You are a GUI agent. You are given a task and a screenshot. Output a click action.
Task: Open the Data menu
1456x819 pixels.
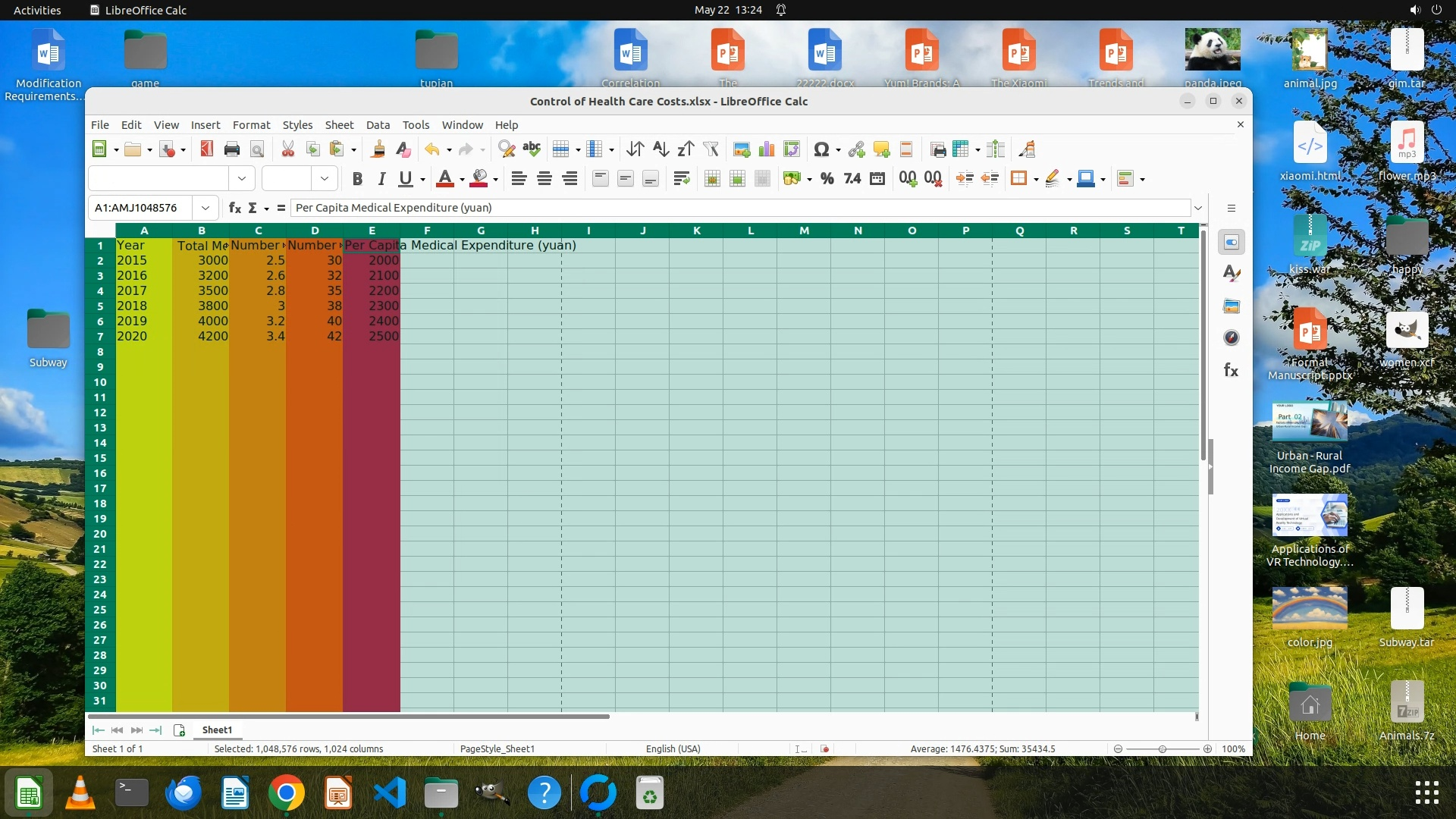378,125
